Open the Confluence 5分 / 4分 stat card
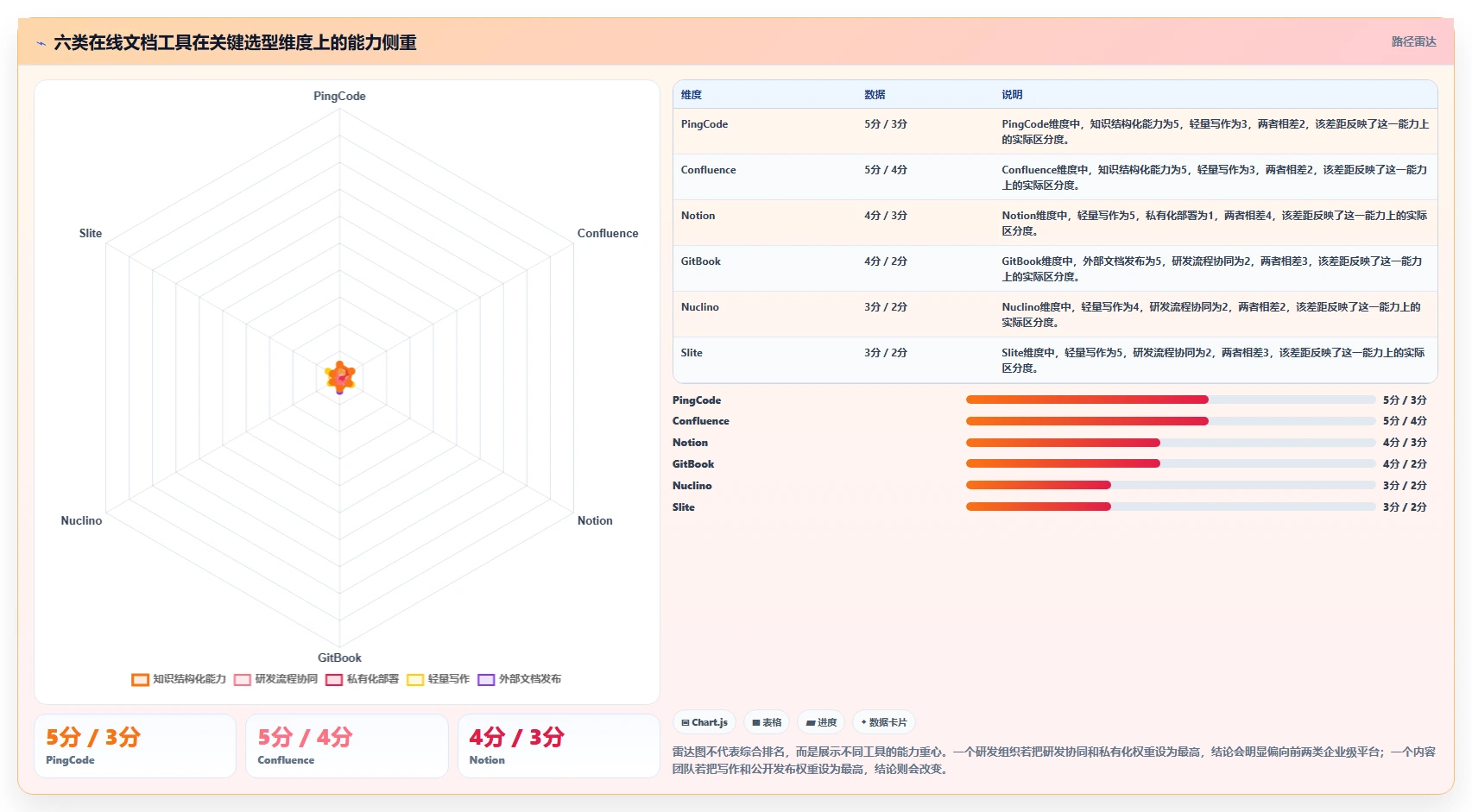The height and width of the screenshot is (812, 1472). click(x=347, y=746)
